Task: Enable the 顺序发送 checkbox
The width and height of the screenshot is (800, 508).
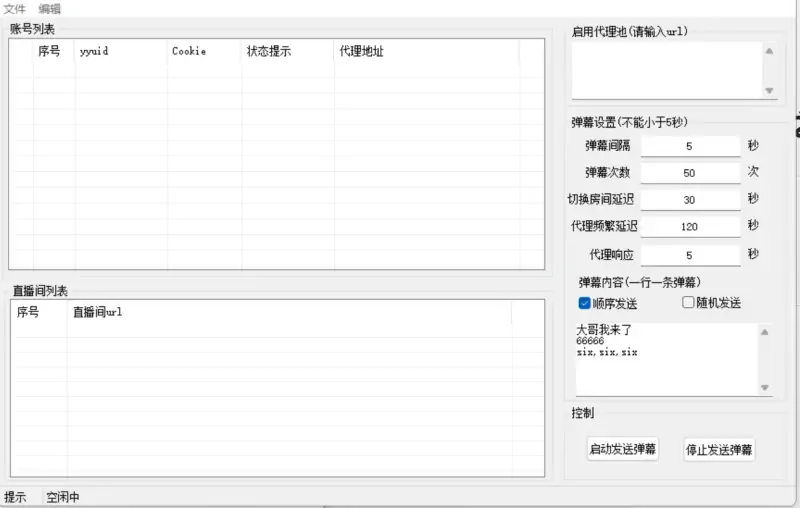Action: click(x=585, y=303)
